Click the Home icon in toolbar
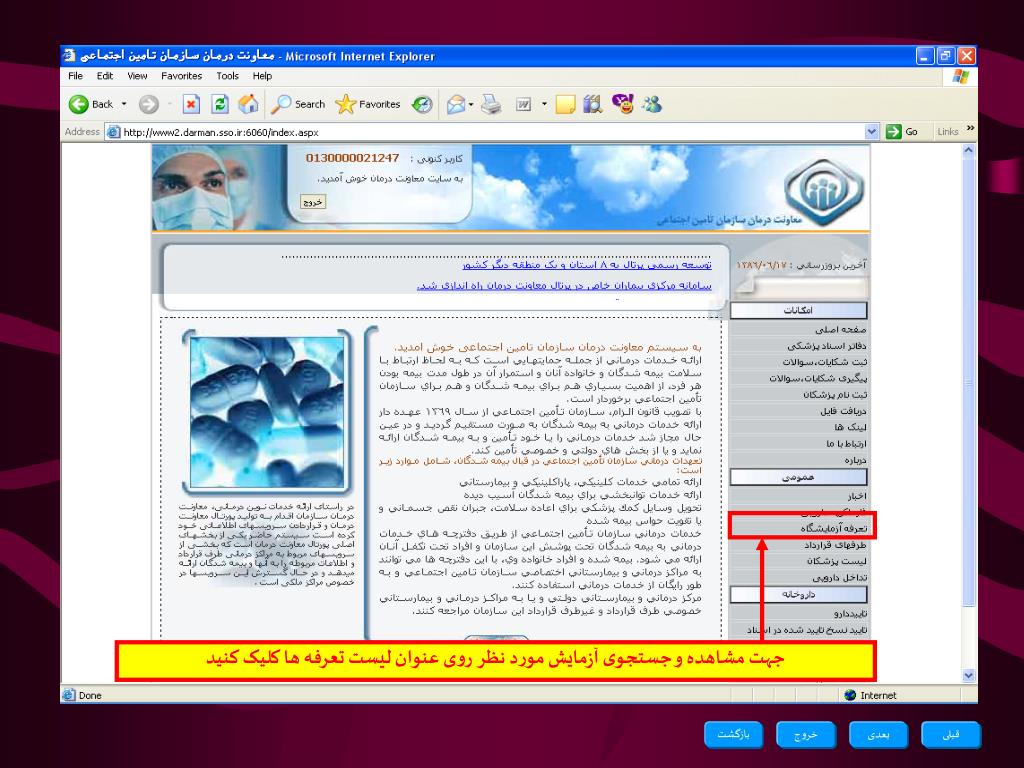The height and width of the screenshot is (768, 1024). [248, 104]
